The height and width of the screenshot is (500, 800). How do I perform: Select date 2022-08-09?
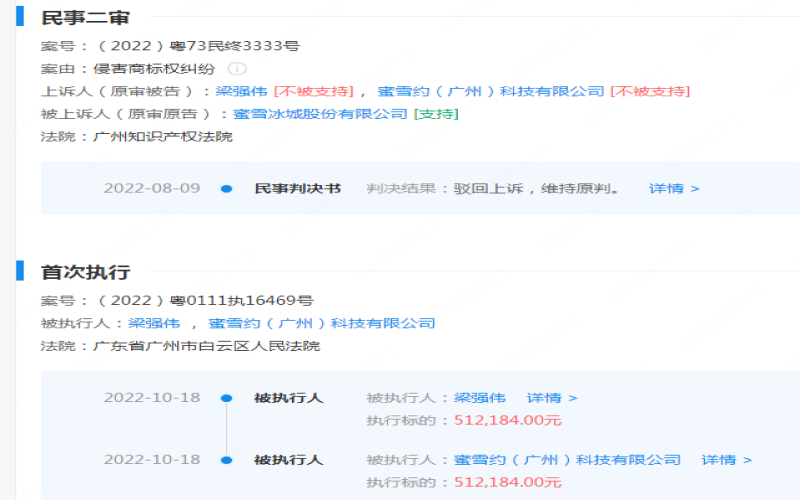tap(152, 188)
